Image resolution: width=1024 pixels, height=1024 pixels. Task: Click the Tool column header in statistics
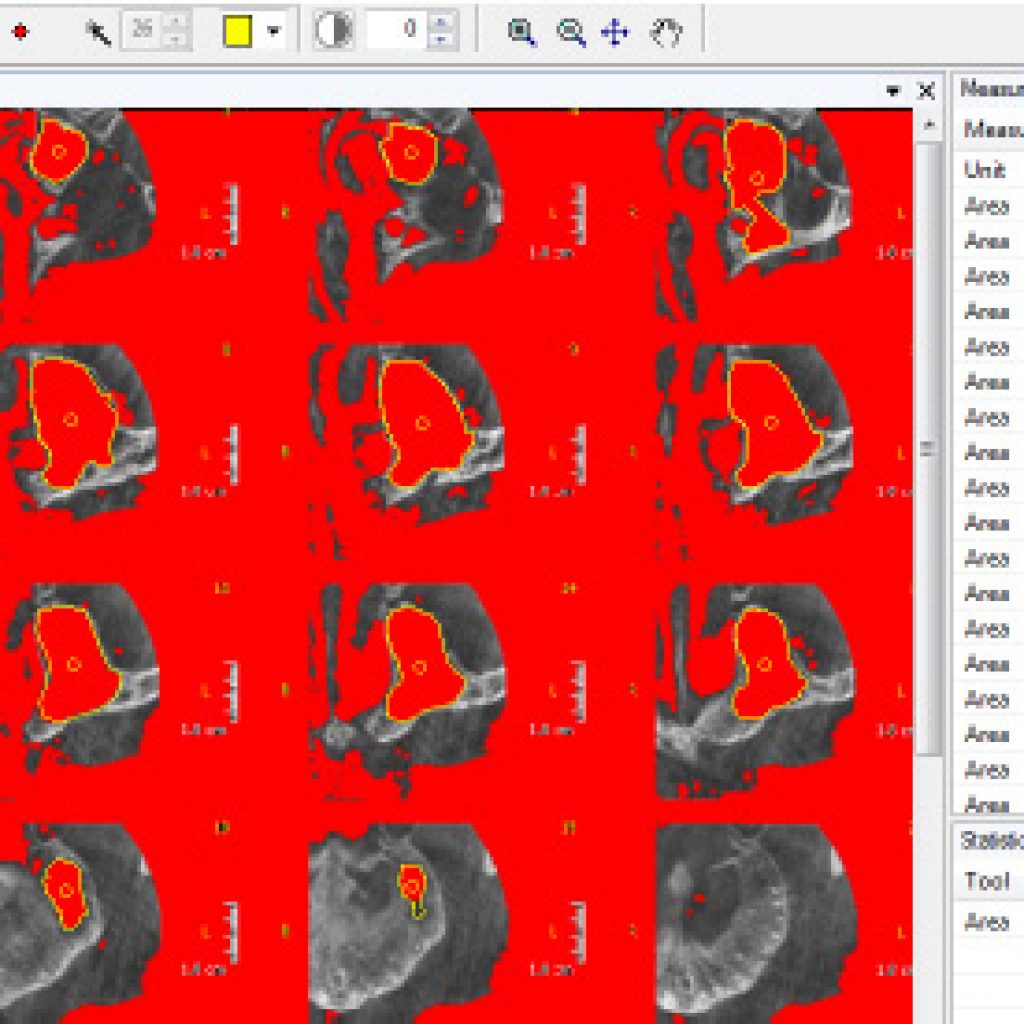pyautogui.click(x=989, y=881)
